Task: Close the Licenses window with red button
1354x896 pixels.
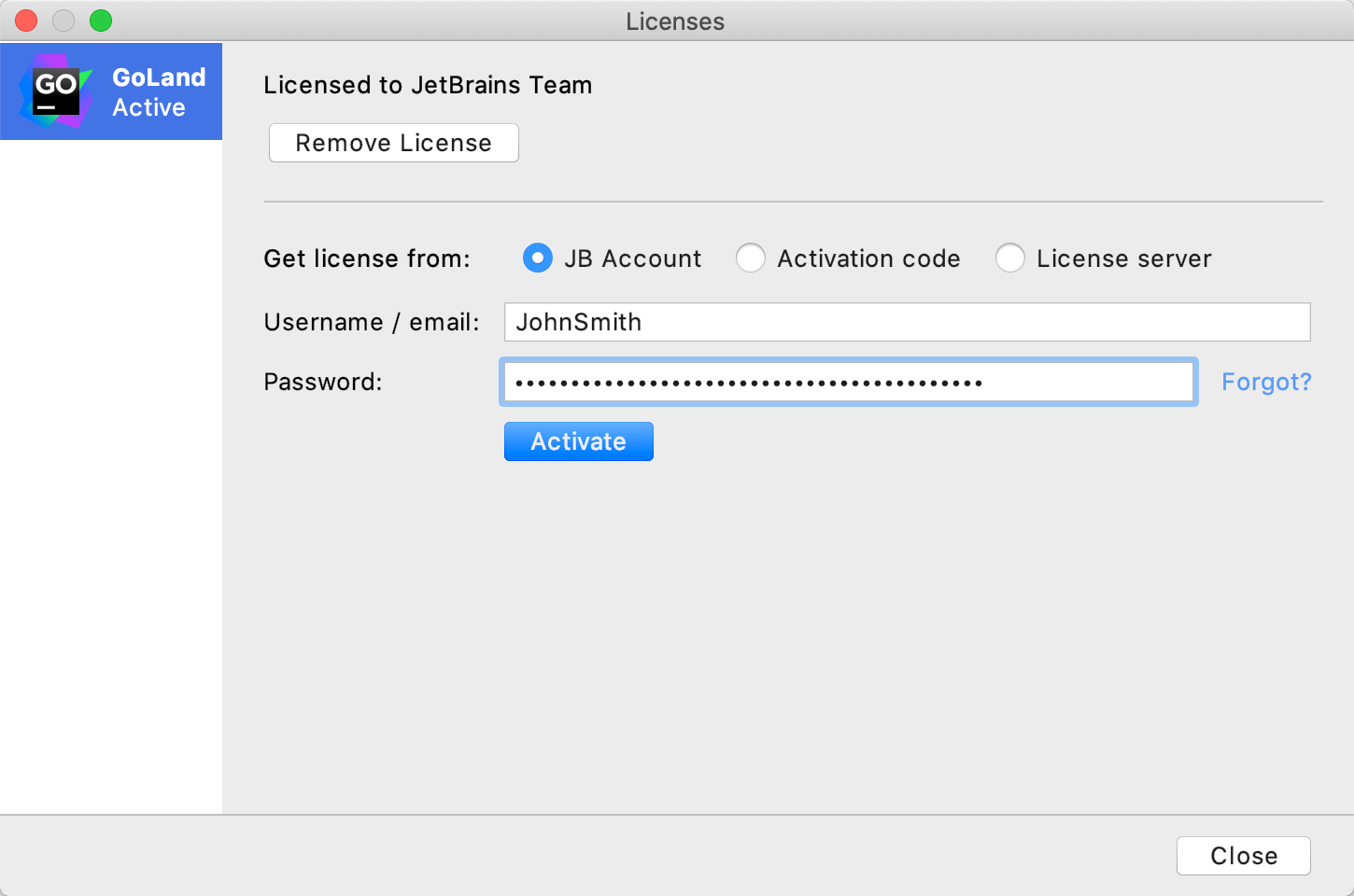Action: point(26,21)
